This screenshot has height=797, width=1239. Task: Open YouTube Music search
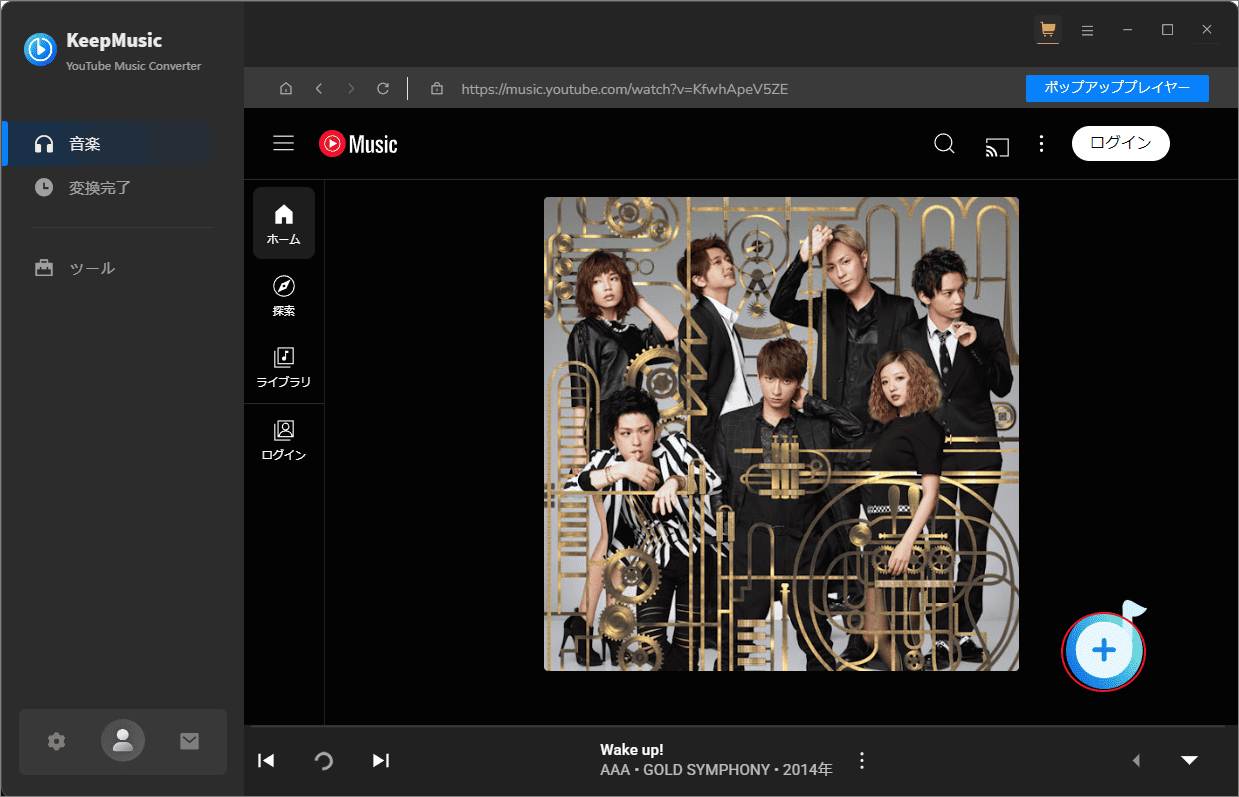tap(944, 144)
